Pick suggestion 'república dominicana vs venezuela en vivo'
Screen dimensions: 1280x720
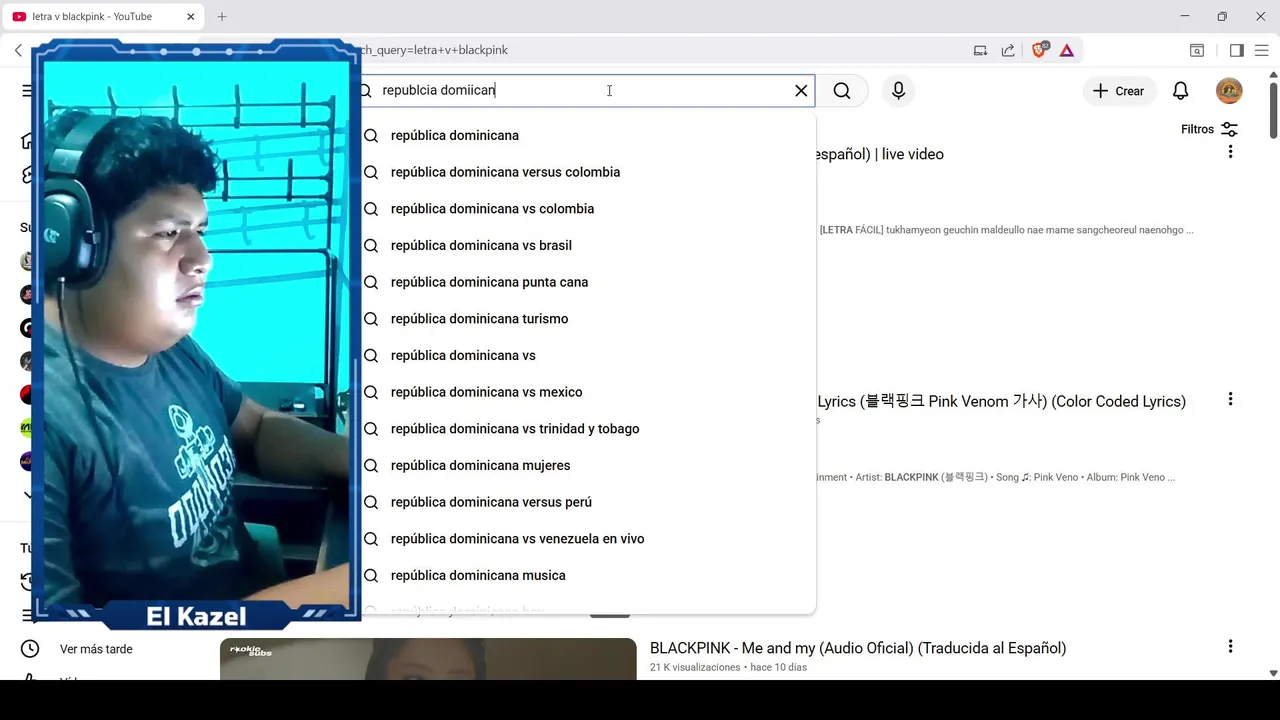[588, 539]
